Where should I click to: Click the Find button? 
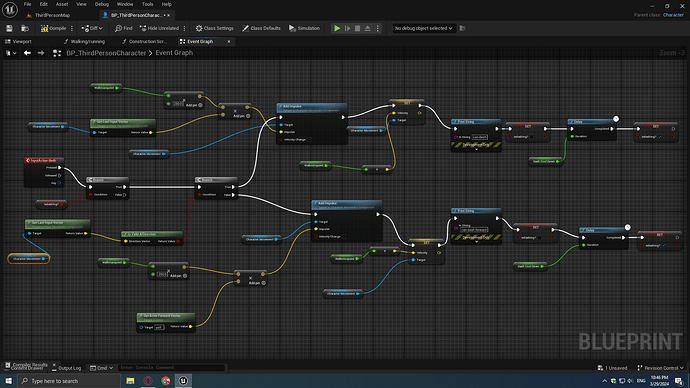[124, 28]
